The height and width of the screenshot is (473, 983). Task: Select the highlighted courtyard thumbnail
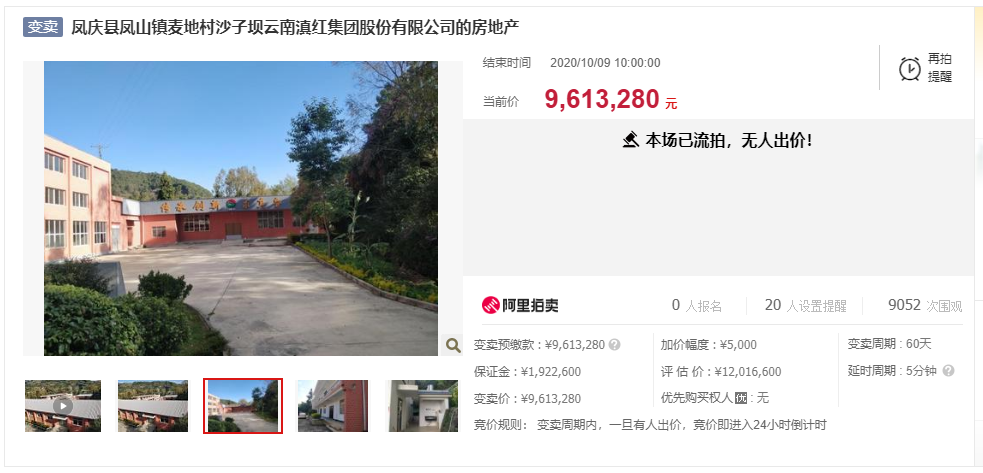[x=243, y=406]
